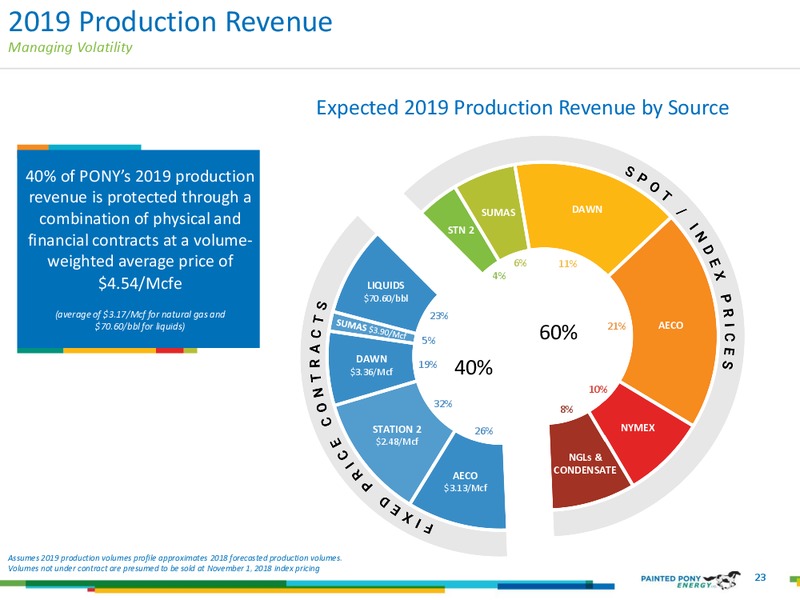This screenshot has width=800, height=600.
Task: Click the '19%' percentage label
Action: coord(428,364)
